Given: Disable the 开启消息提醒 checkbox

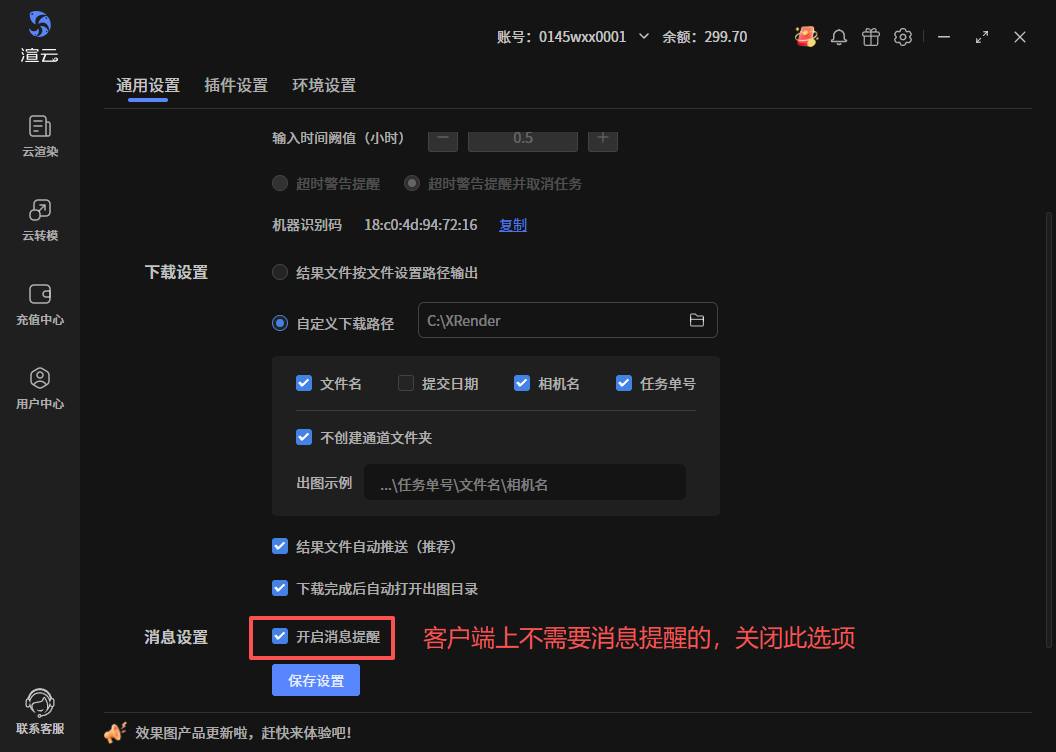Looking at the screenshot, I should pyautogui.click(x=281, y=636).
